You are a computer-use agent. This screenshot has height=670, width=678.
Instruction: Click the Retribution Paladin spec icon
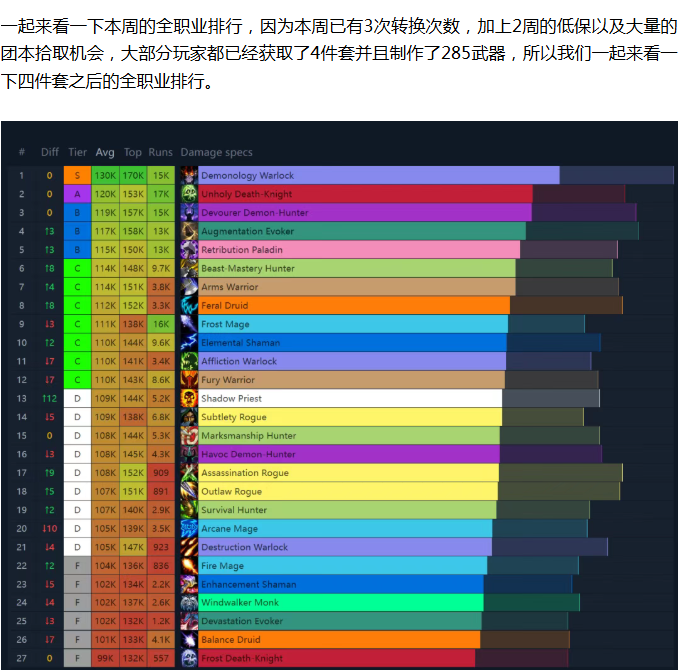[189, 250]
